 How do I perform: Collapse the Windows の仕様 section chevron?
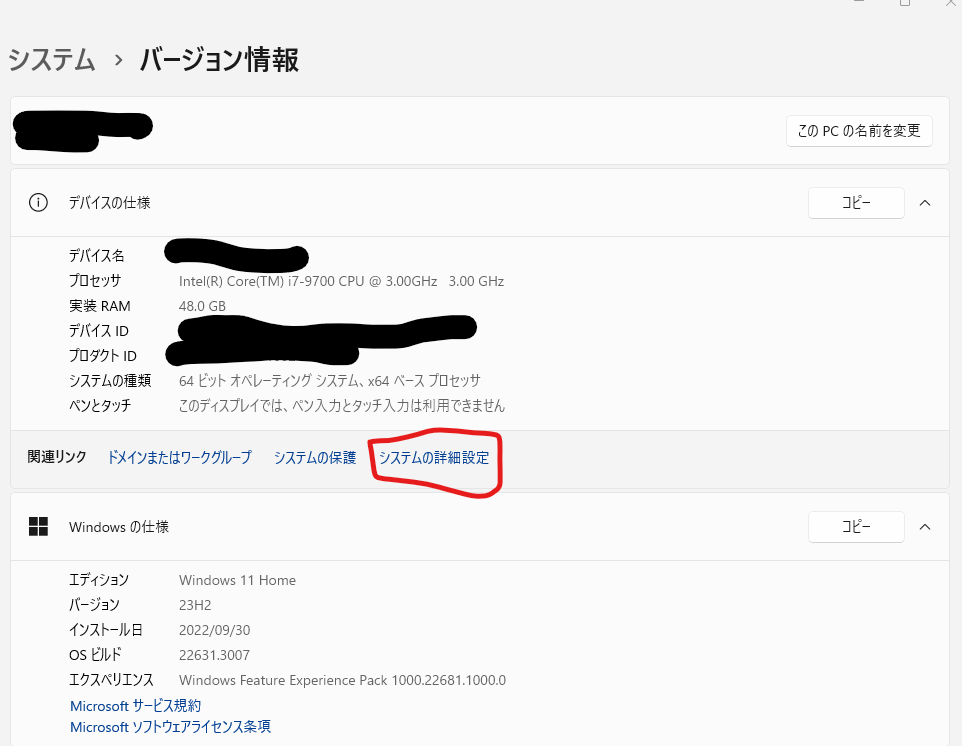click(x=925, y=526)
